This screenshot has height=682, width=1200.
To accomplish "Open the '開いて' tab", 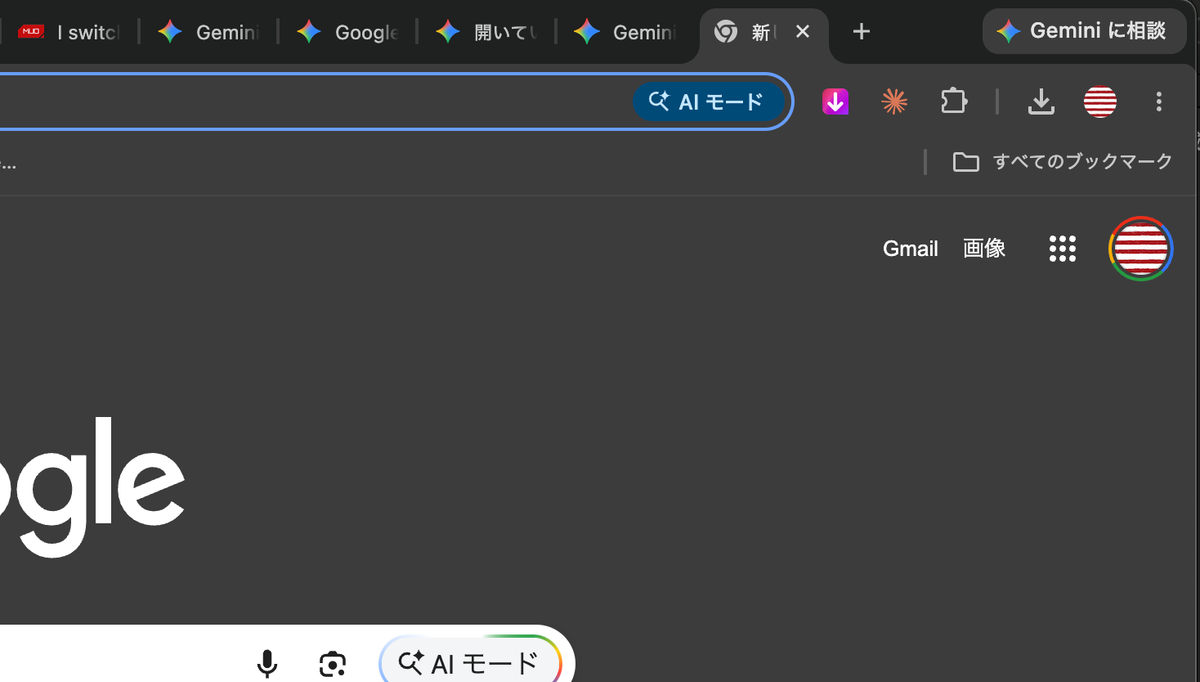I will pyautogui.click(x=486, y=32).
